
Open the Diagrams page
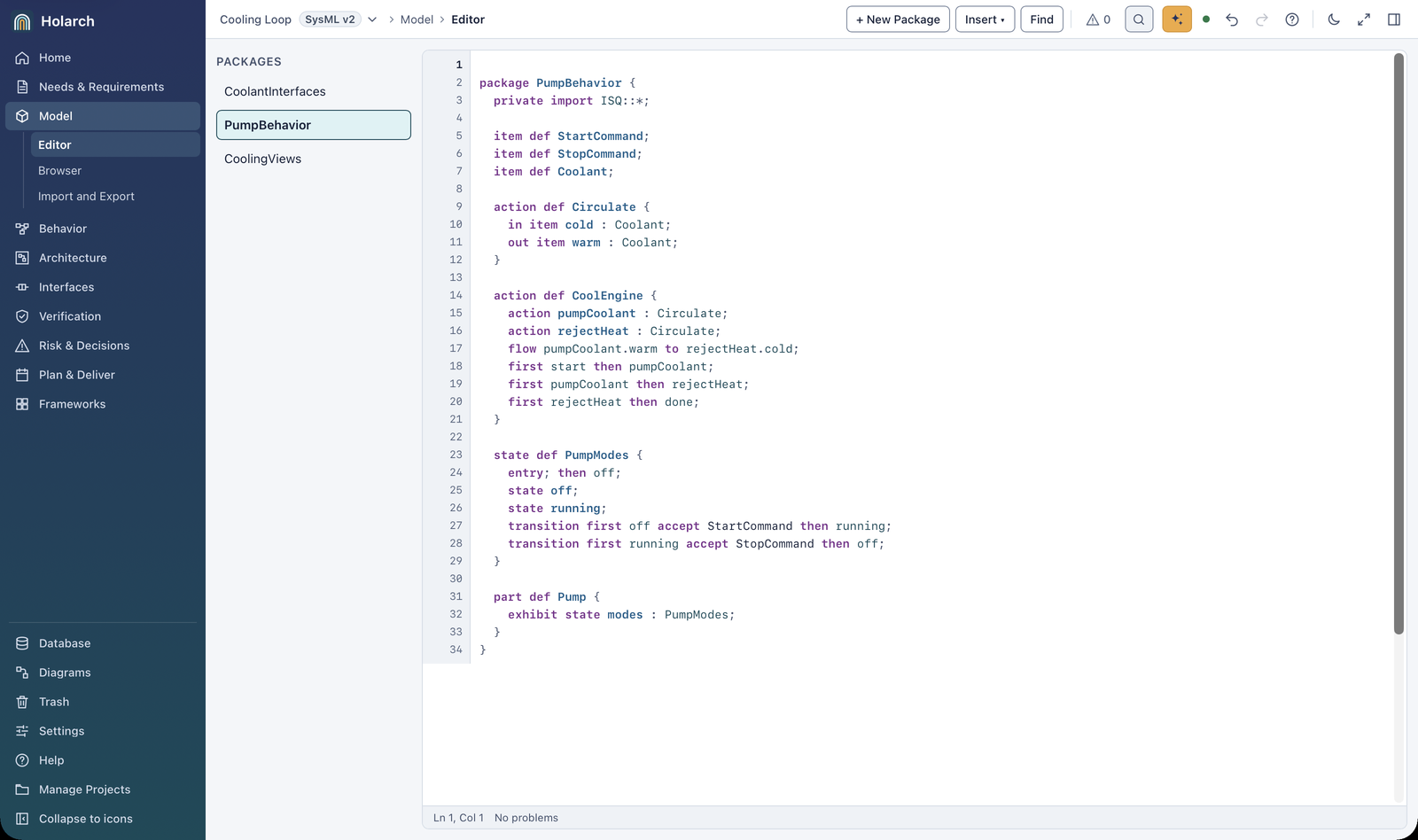tap(103, 673)
